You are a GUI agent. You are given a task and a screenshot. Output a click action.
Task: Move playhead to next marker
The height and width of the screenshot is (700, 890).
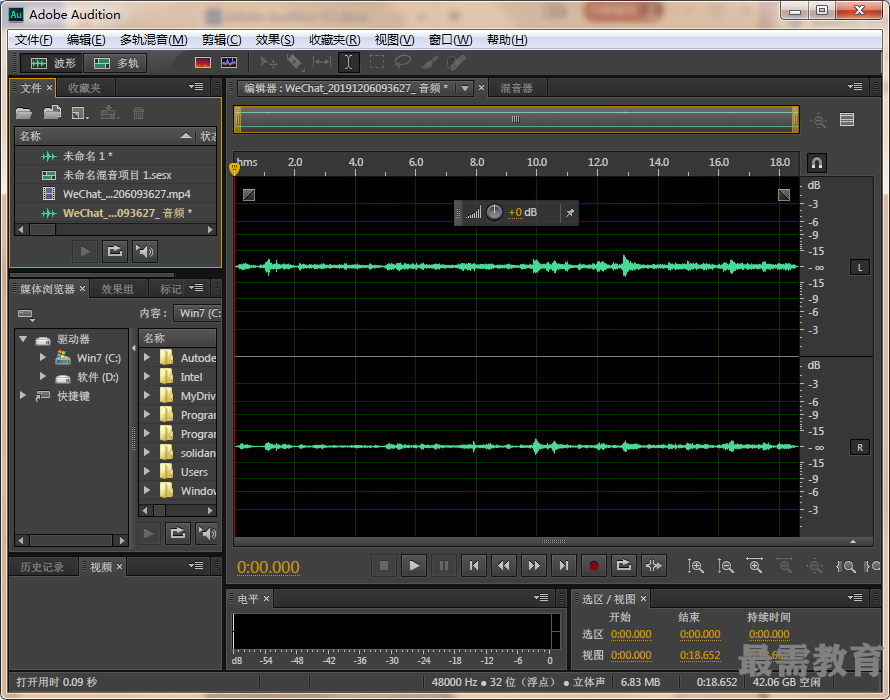(564, 565)
